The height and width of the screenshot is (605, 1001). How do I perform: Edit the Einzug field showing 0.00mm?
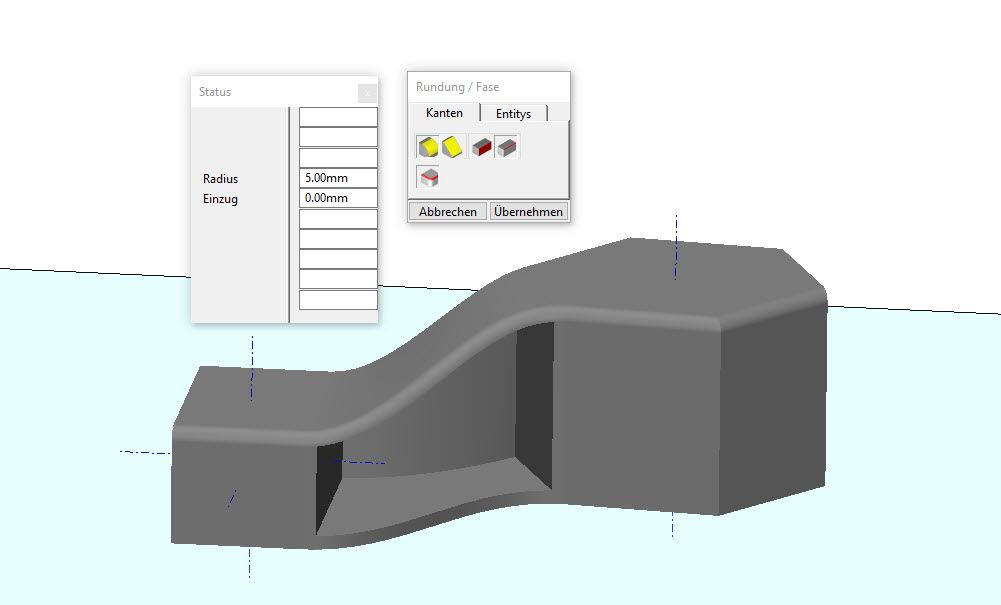(x=338, y=198)
